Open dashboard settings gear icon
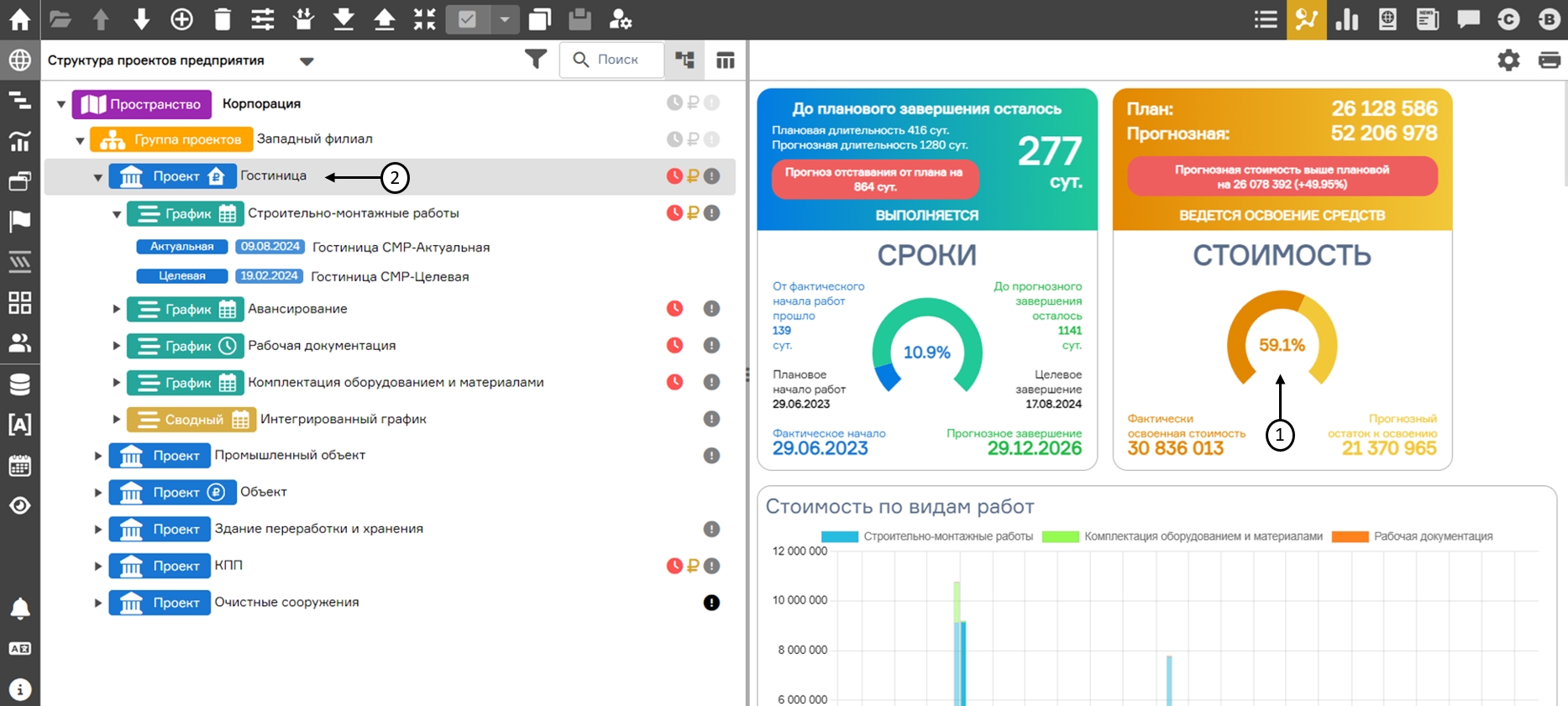 [x=1508, y=60]
